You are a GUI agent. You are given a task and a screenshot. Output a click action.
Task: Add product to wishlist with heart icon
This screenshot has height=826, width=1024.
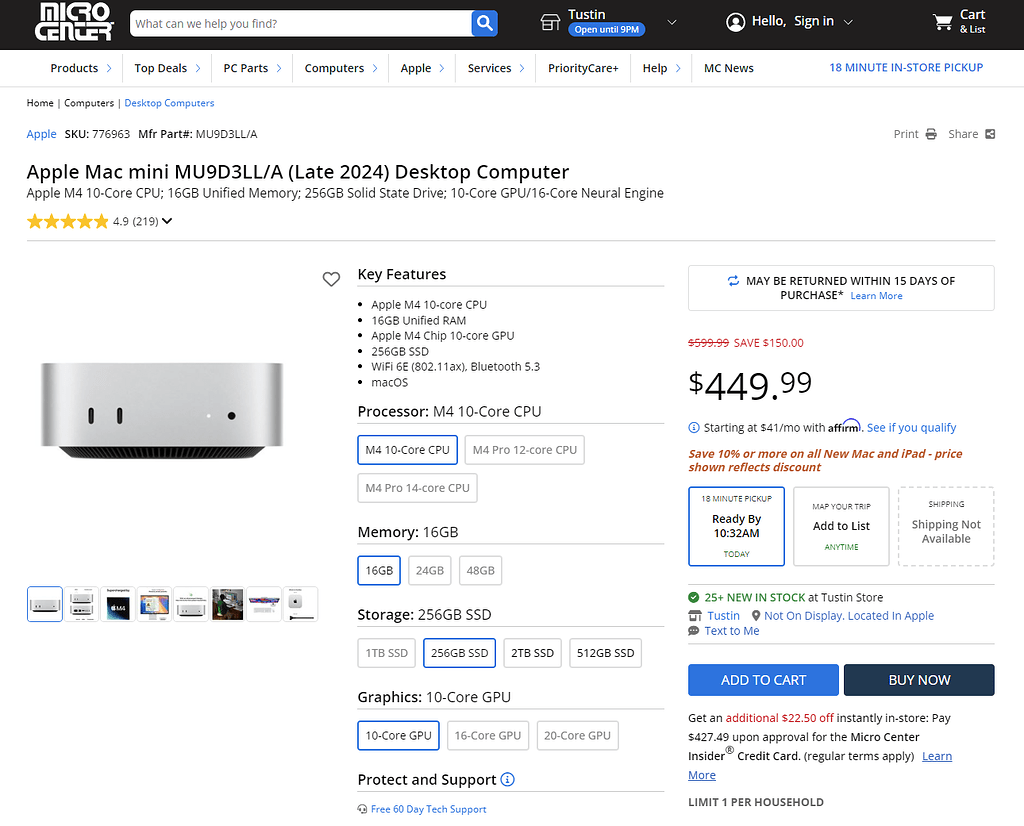(331, 279)
